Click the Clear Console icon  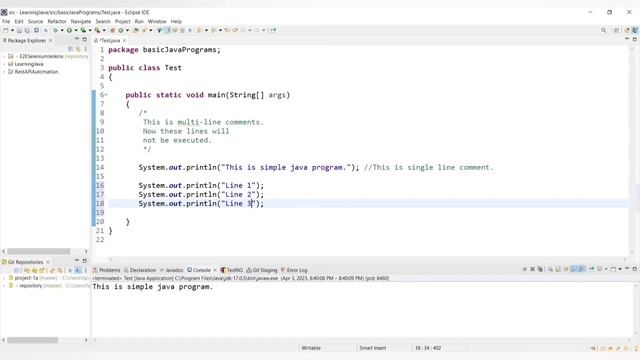point(550,269)
